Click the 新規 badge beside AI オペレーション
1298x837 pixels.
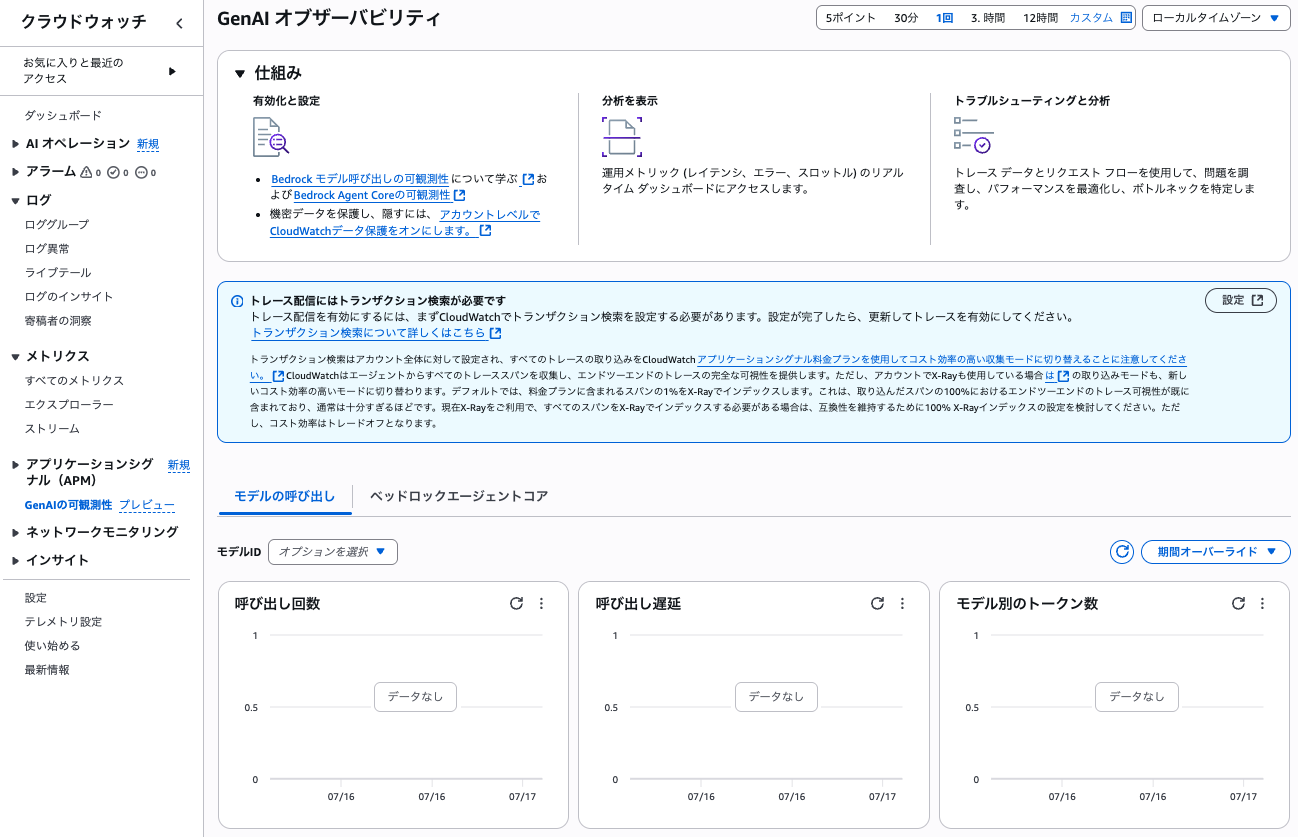point(148,144)
